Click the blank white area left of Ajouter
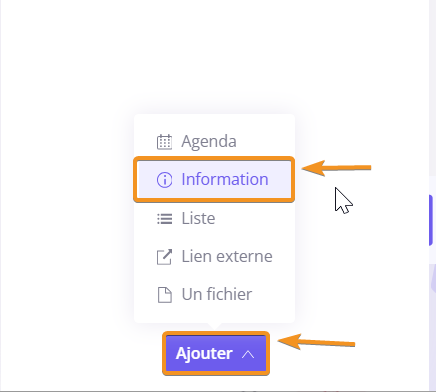Image resolution: width=436 pixels, height=392 pixels. tap(82, 353)
